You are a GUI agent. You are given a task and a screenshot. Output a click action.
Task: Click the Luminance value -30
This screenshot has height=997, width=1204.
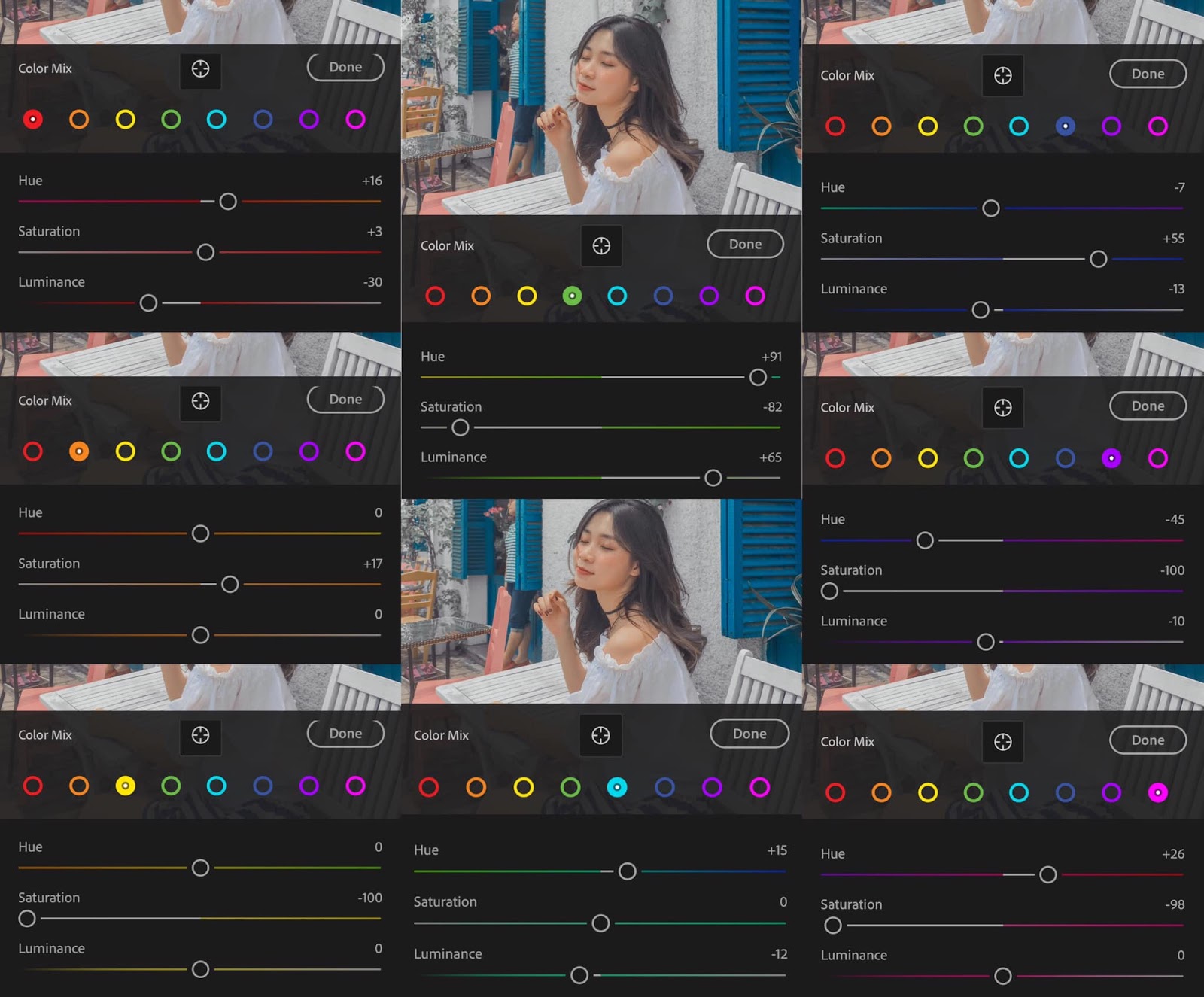[x=372, y=282]
